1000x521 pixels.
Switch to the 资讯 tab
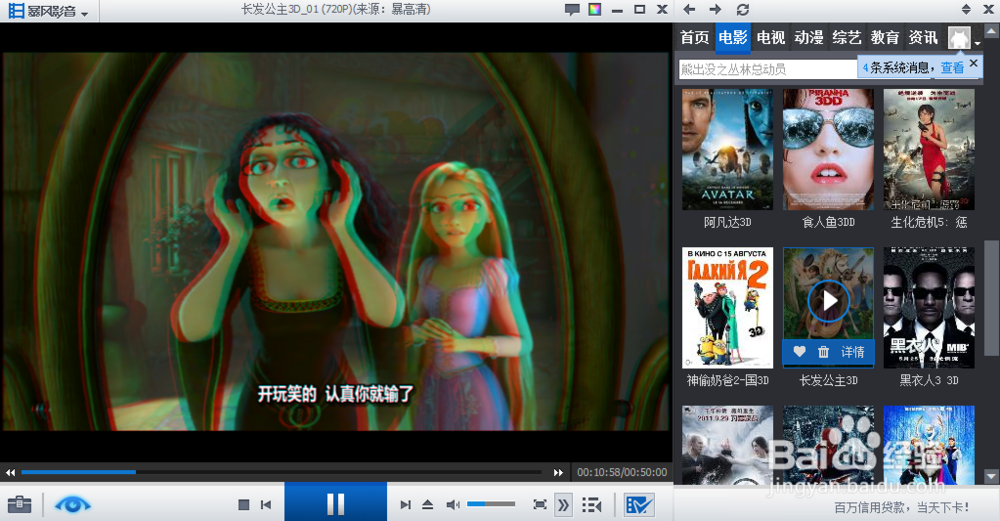pos(923,38)
